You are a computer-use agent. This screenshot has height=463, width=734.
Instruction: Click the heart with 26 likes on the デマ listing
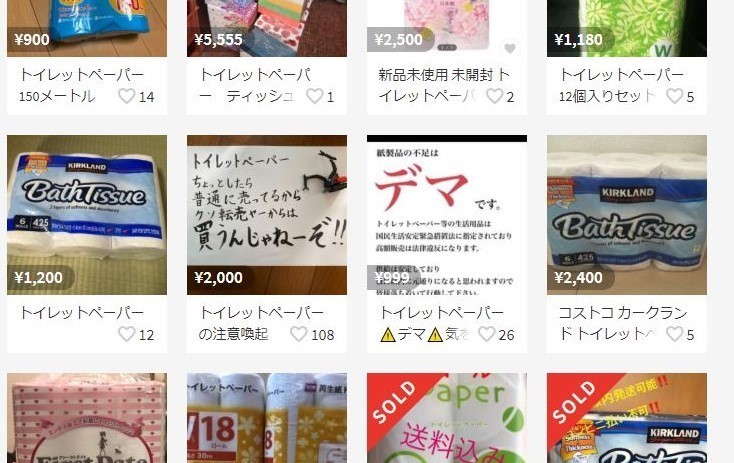coord(486,334)
